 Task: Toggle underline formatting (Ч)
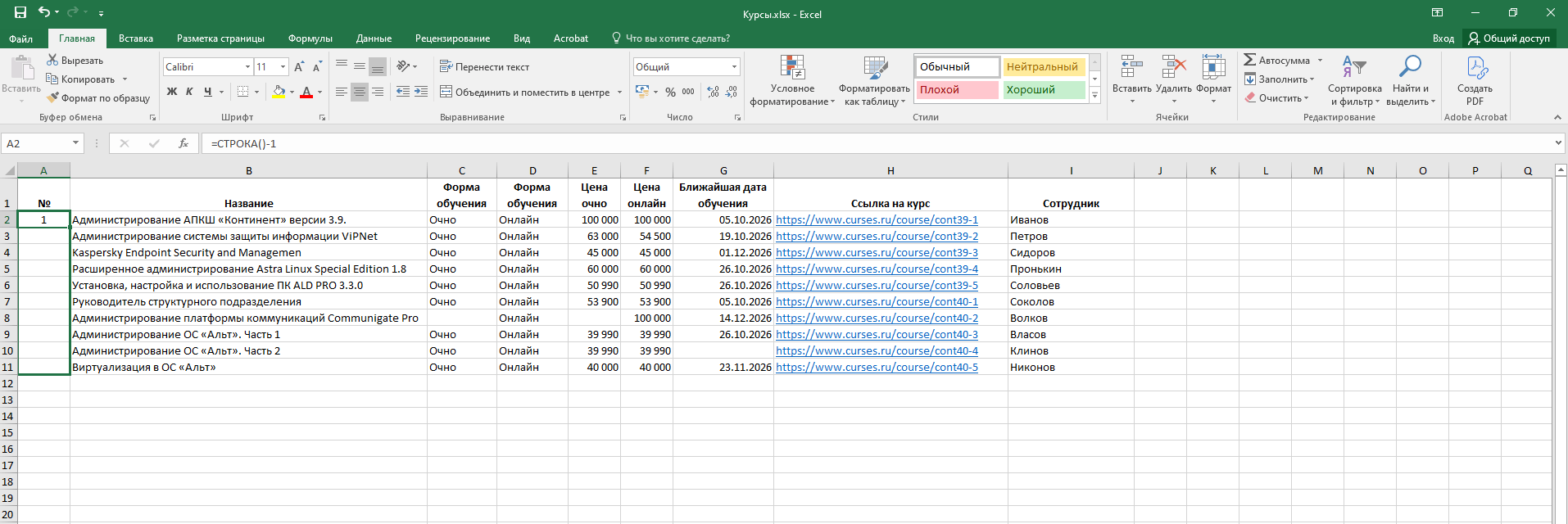(208, 92)
